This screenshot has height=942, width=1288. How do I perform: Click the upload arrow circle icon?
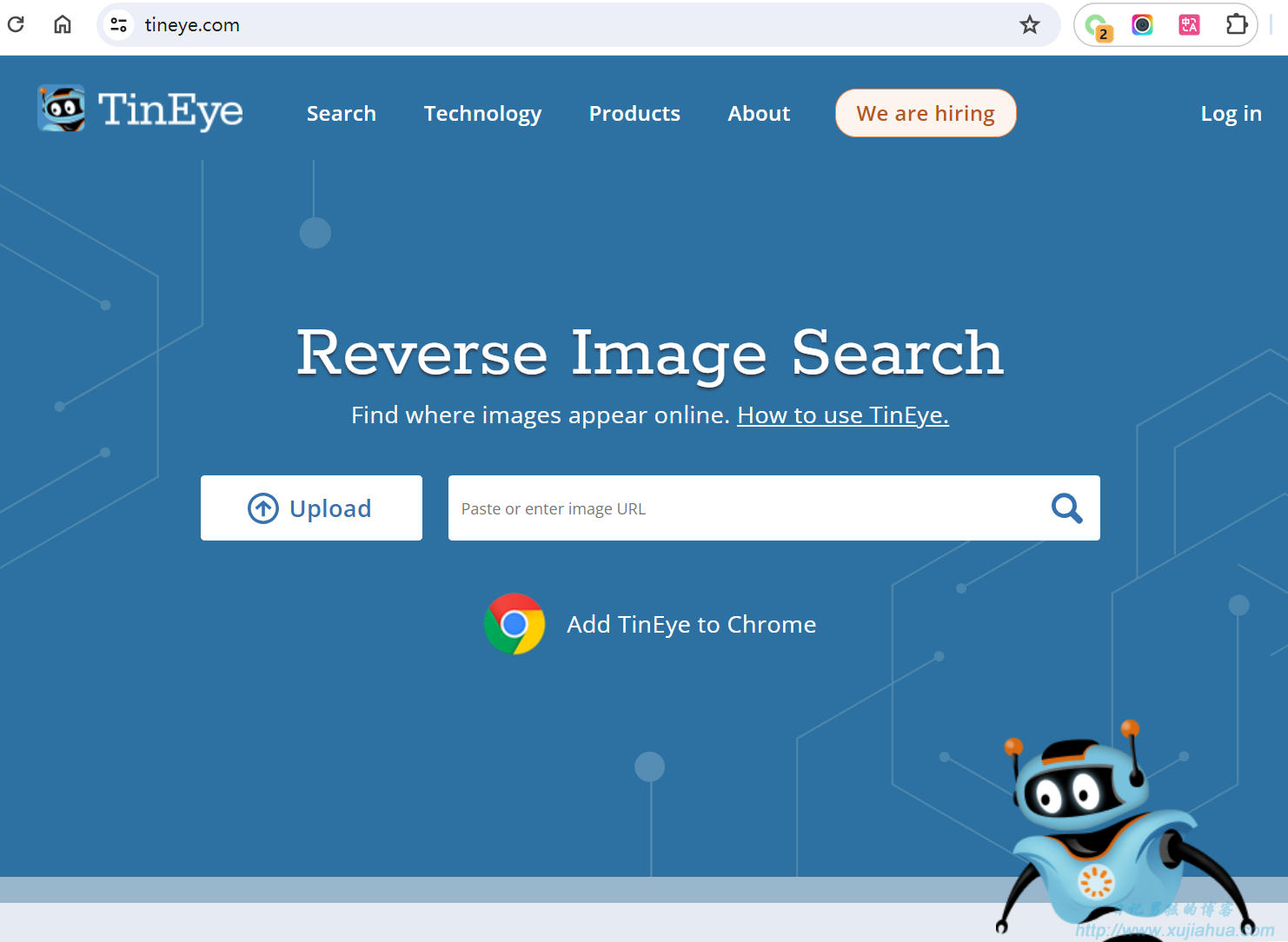pyautogui.click(x=263, y=508)
